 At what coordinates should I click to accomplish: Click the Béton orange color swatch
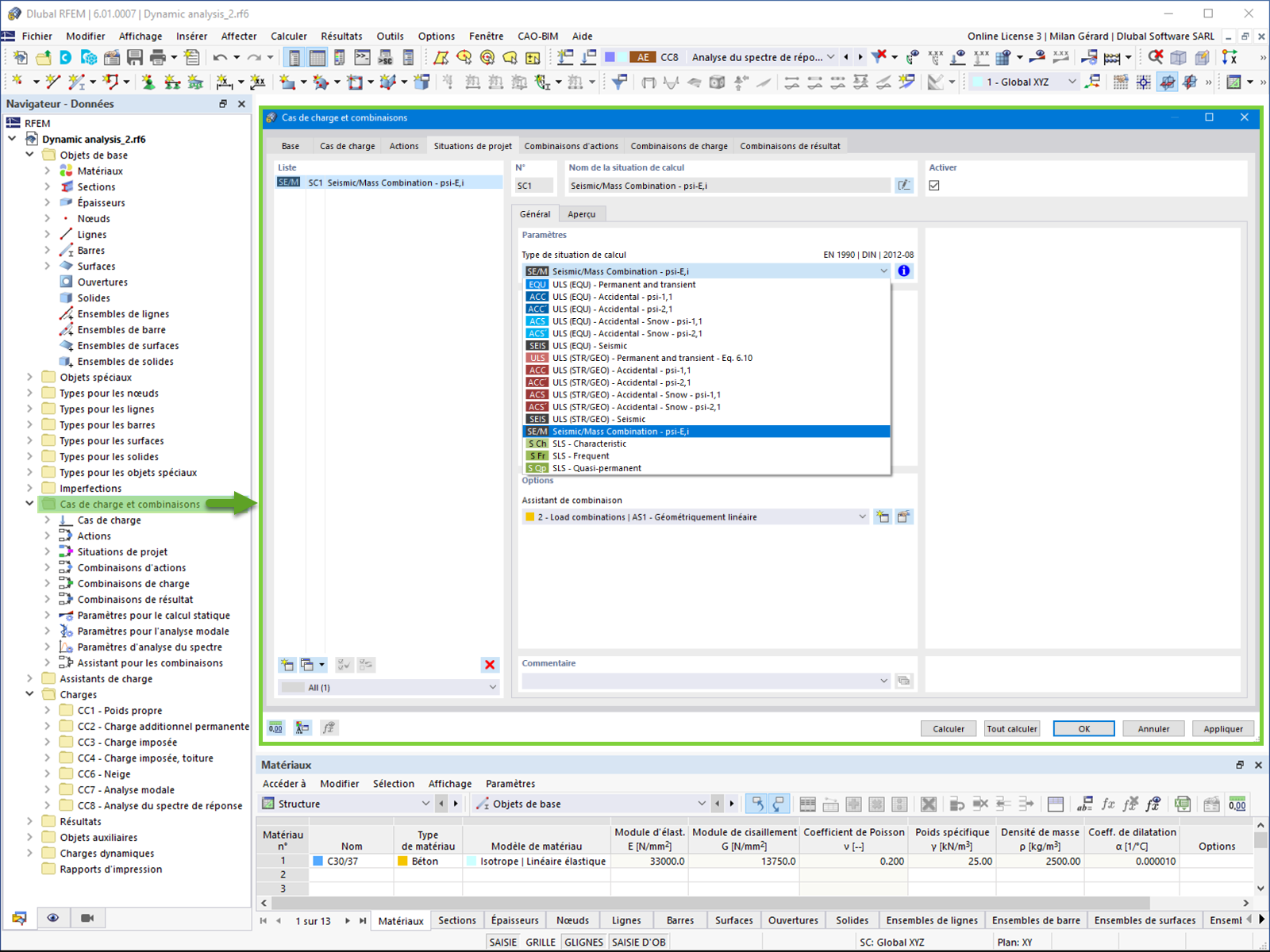402,862
